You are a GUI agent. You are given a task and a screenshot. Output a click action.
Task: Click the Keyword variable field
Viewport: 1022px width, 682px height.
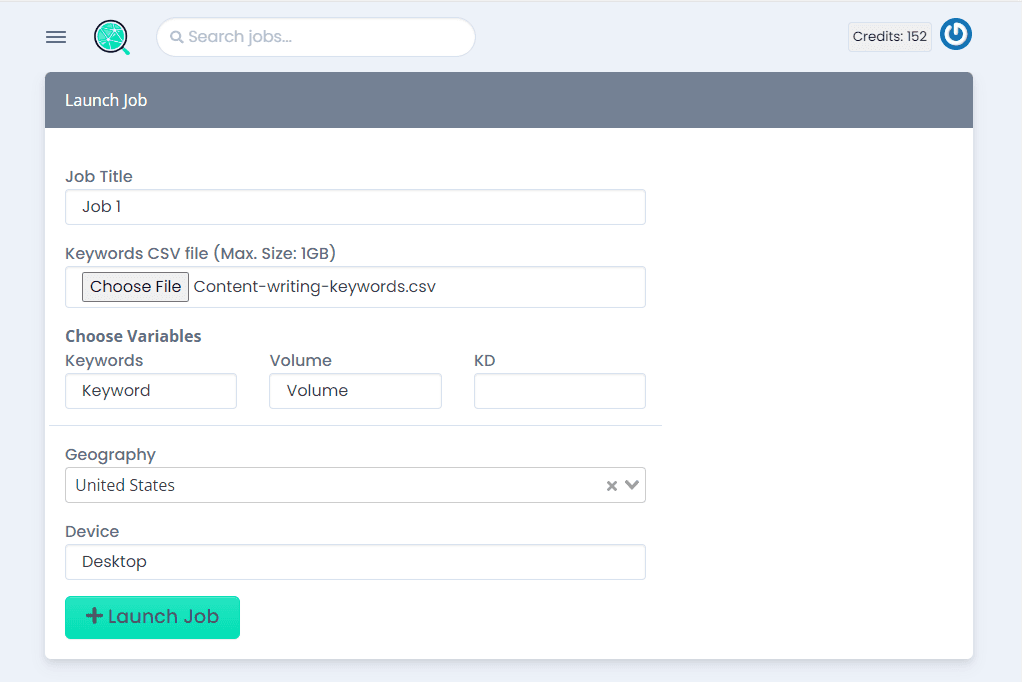click(x=150, y=390)
